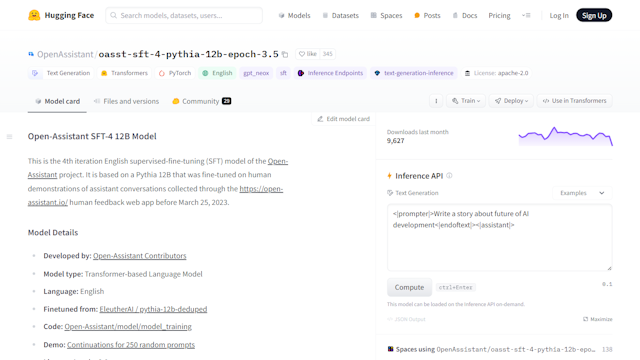Click Use in Transformers button
640x360 pixels.
(574, 101)
